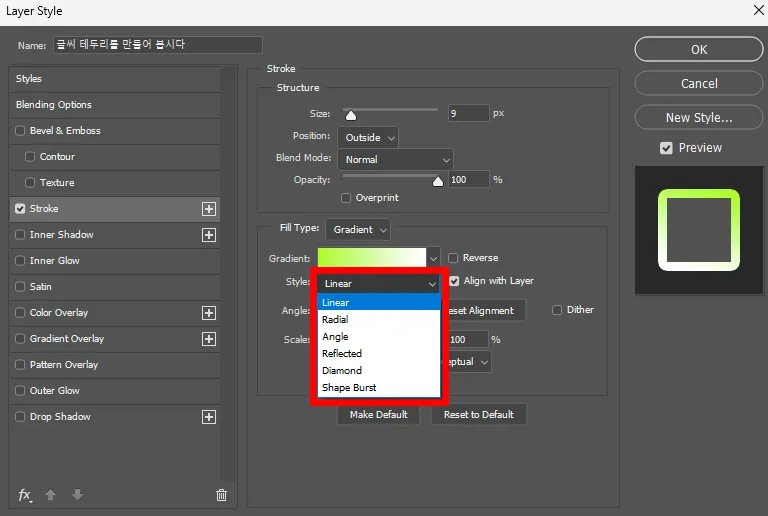Click the layer style Name field

pyautogui.click(x=158, y=45)
